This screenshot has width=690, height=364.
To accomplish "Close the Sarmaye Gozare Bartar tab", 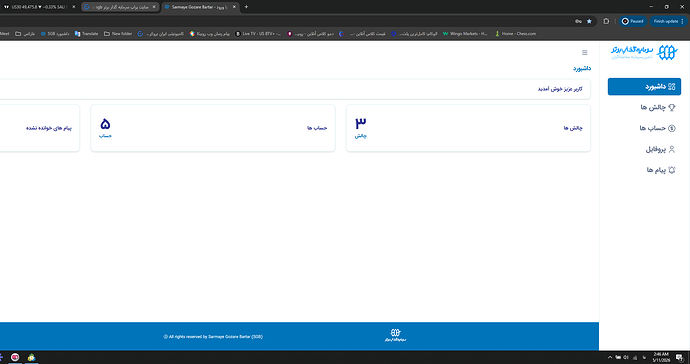I will pos(234,7).
